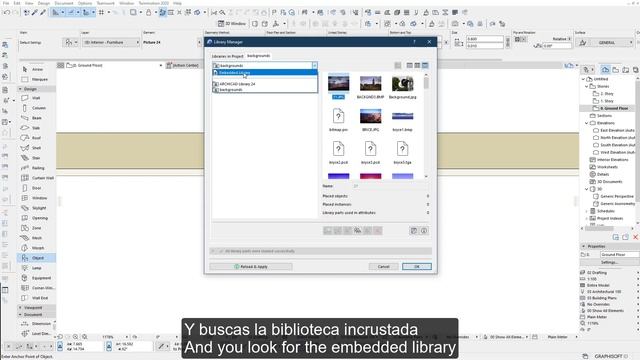Viewport: 640px width, 360px height.
Task: Switch to Libraries in Project tab
Action: coord(227,56)
